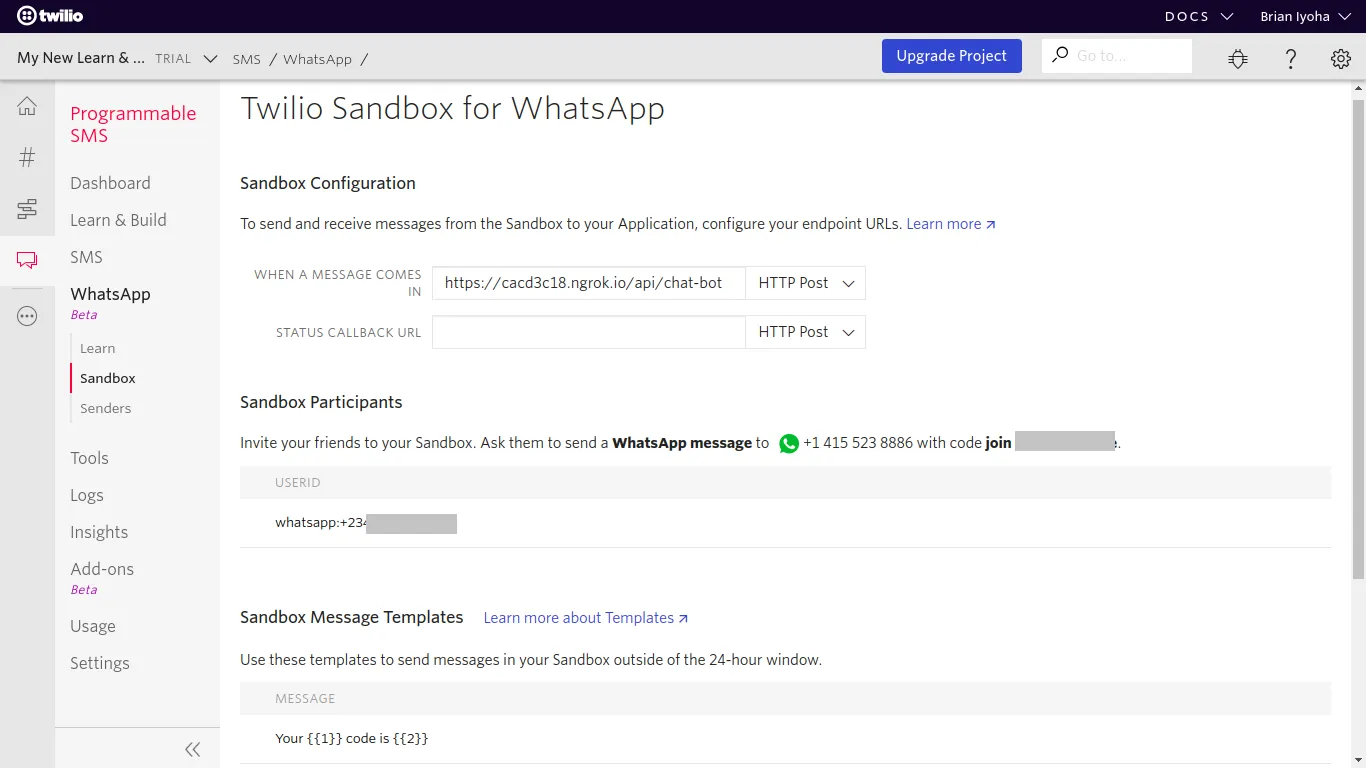Click the WhatsApp logo next to sandbox number
The image size is (1366, 768).
click(x=789, y=443)
